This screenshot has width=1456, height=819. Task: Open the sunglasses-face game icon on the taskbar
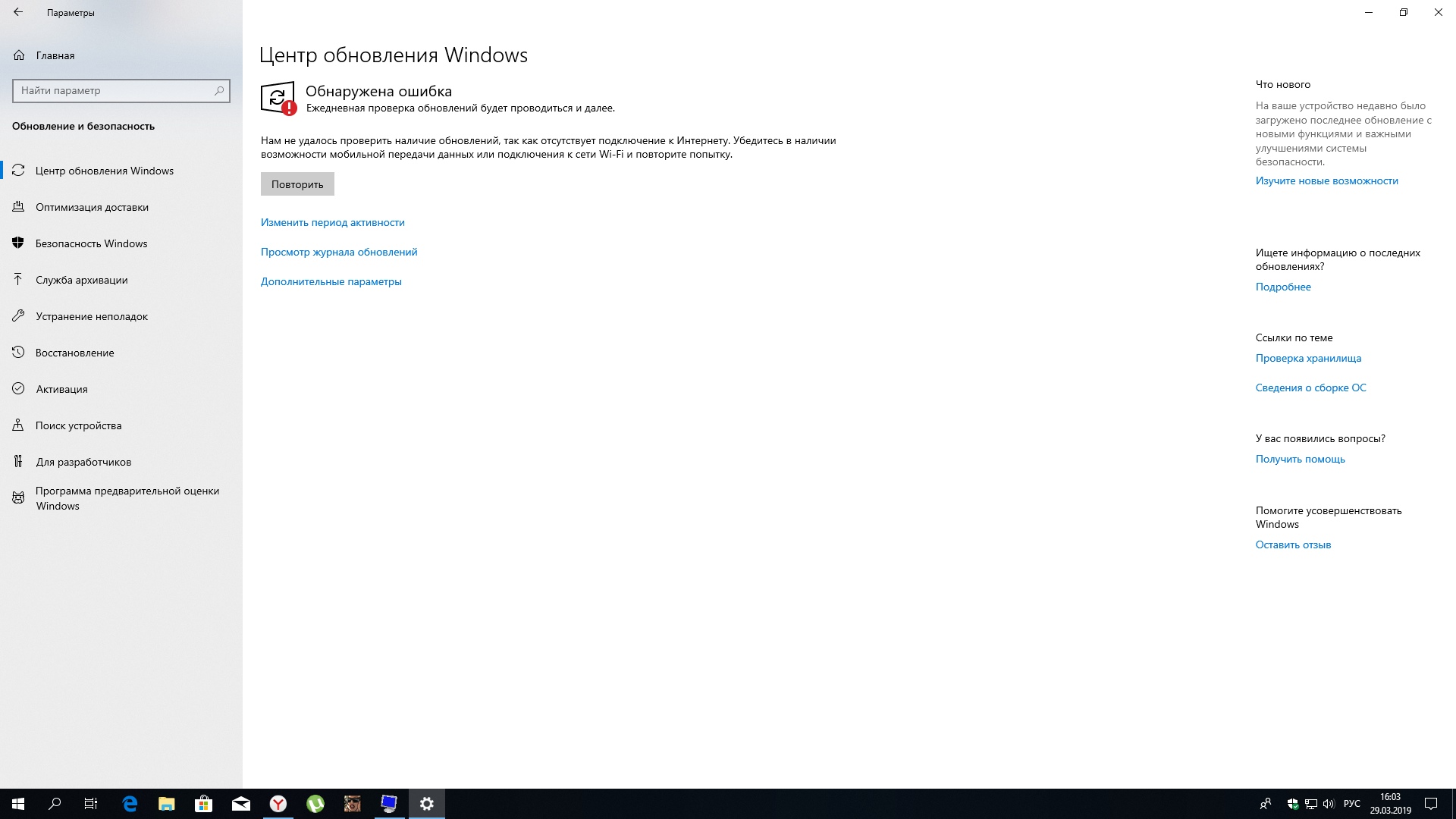353,804
